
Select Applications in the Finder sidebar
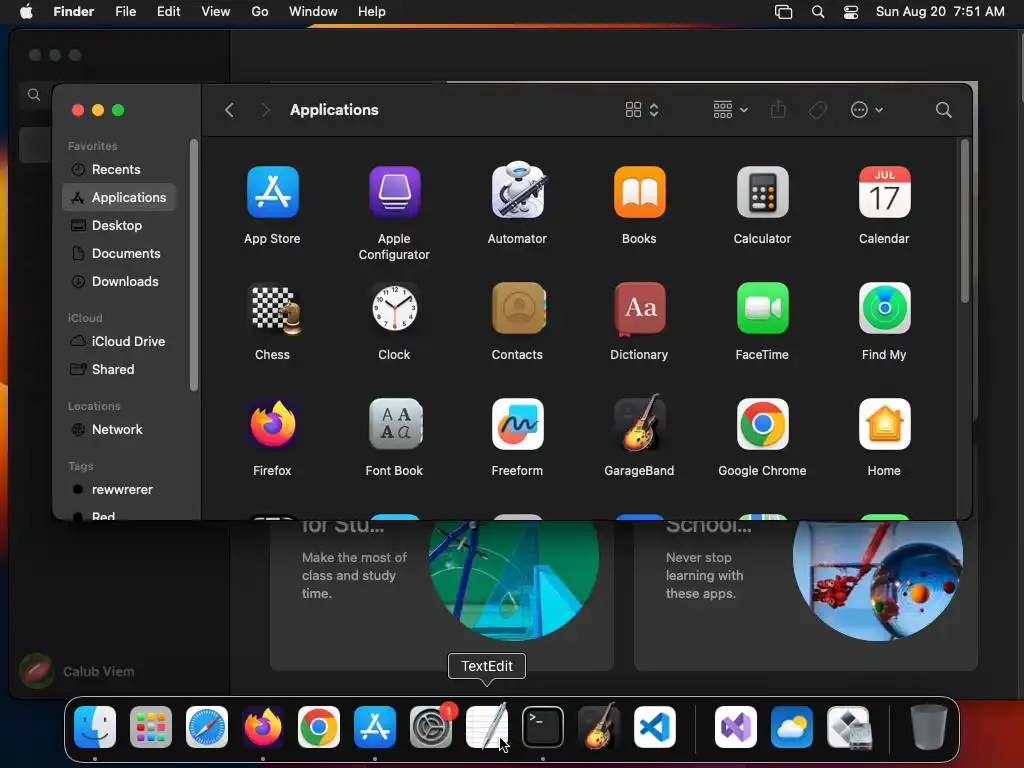point(119,197)
